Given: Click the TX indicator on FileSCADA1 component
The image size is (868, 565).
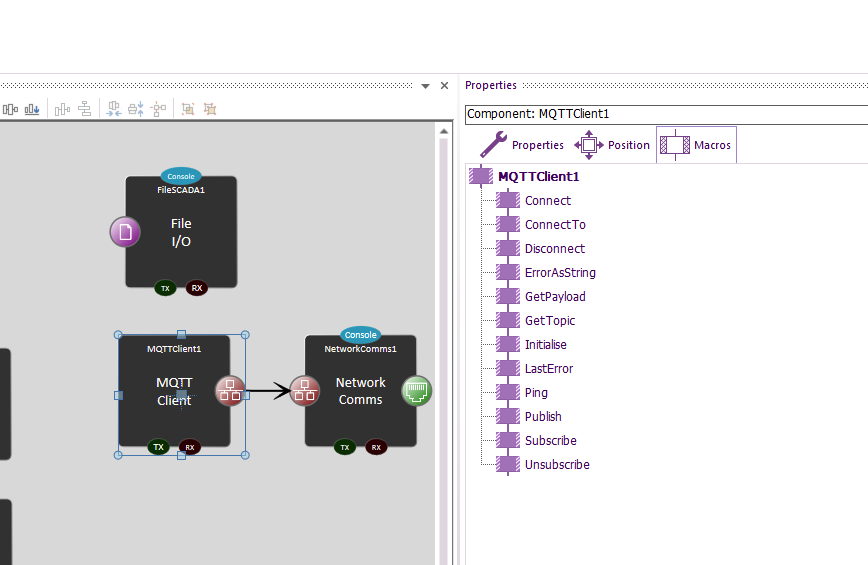Looking at the screenshot, I should (x=165, y=288).
